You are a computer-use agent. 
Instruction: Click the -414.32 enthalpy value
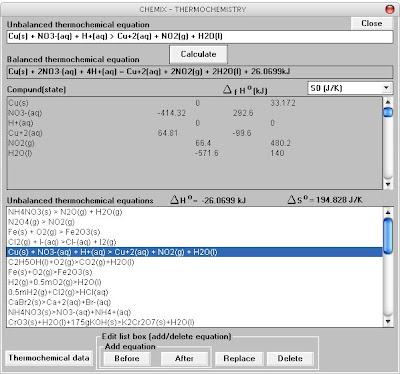click(171, 113)
